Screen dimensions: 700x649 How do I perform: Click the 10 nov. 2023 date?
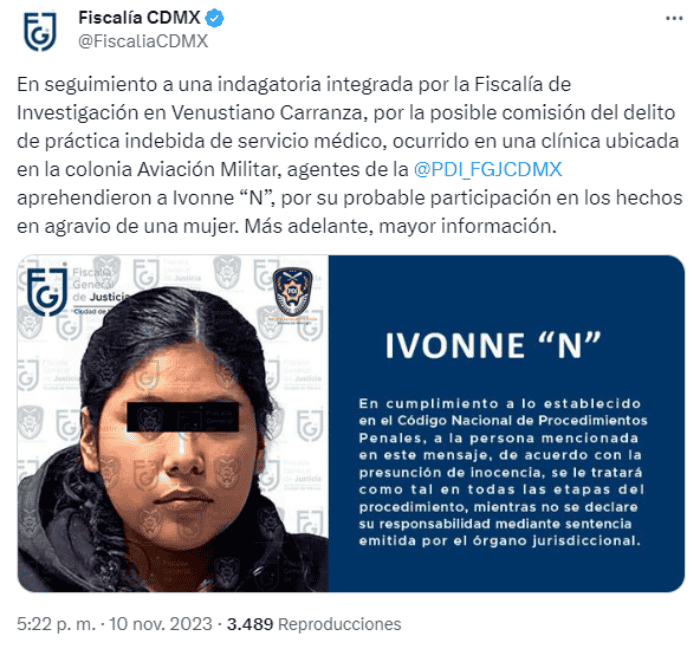coord(160,624)
